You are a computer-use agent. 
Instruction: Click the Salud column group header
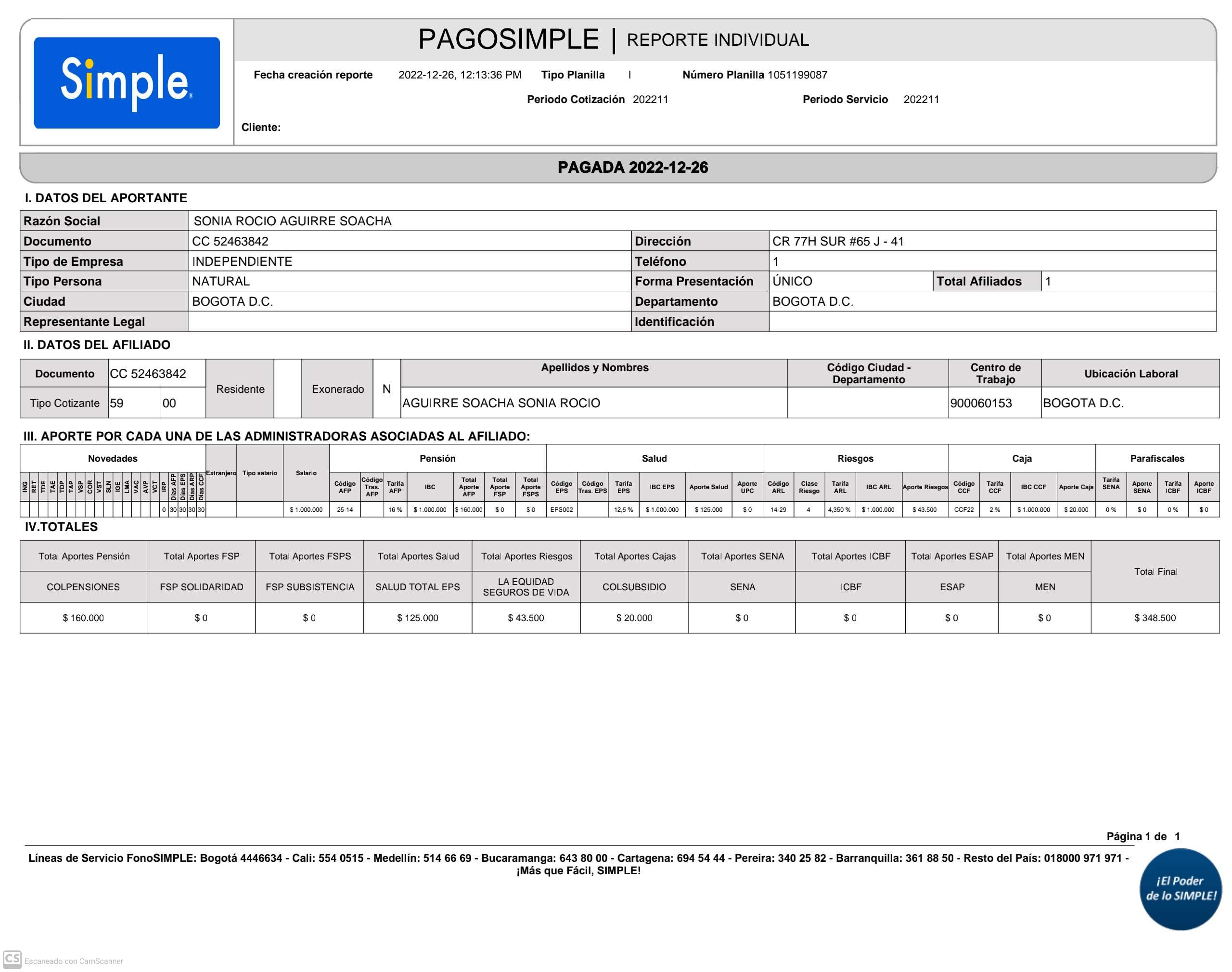pyautogui.click(x=654, y=458)
